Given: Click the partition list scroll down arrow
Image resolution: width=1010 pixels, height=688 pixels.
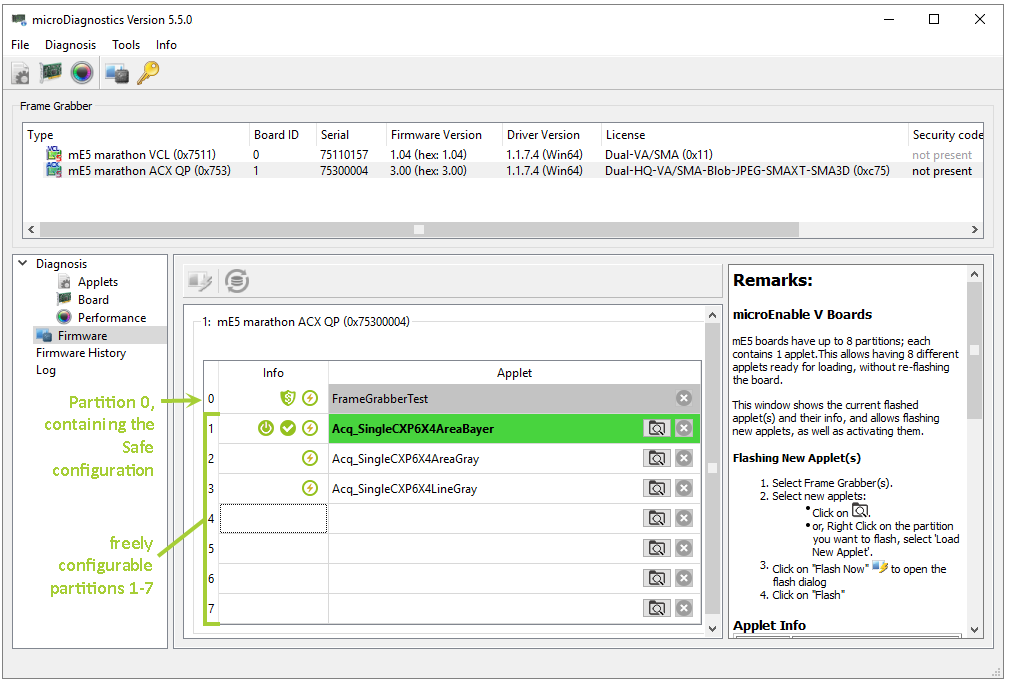Looking at the screenshot, I should 712,629.
